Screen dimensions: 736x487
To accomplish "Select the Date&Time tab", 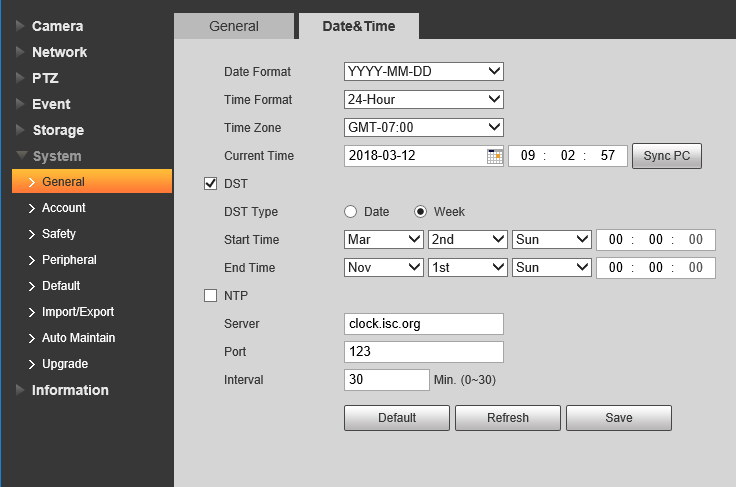I will [359, 26].
